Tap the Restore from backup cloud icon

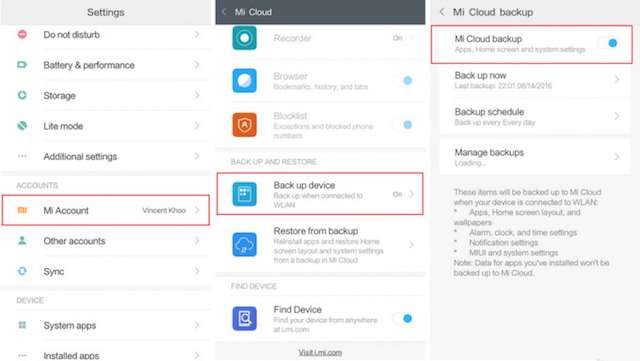(244, 244)
